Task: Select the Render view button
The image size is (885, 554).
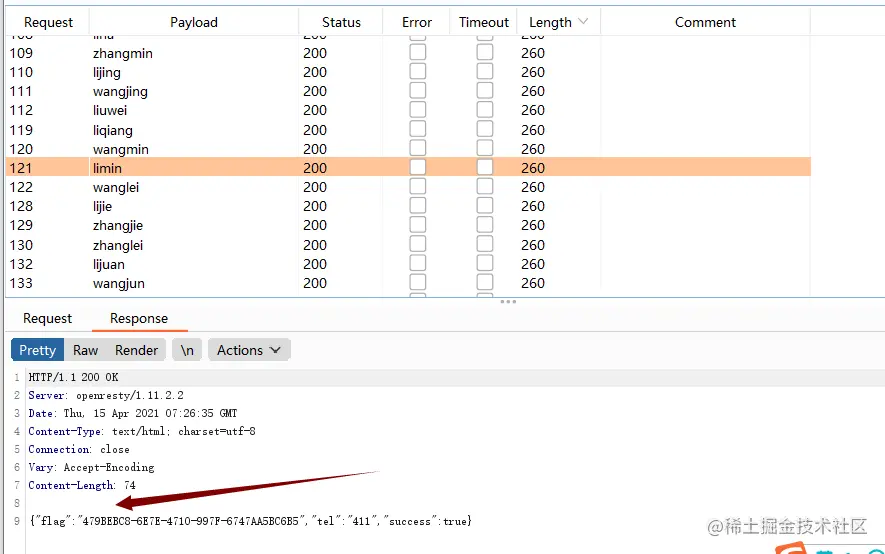Action: (136, 350)
